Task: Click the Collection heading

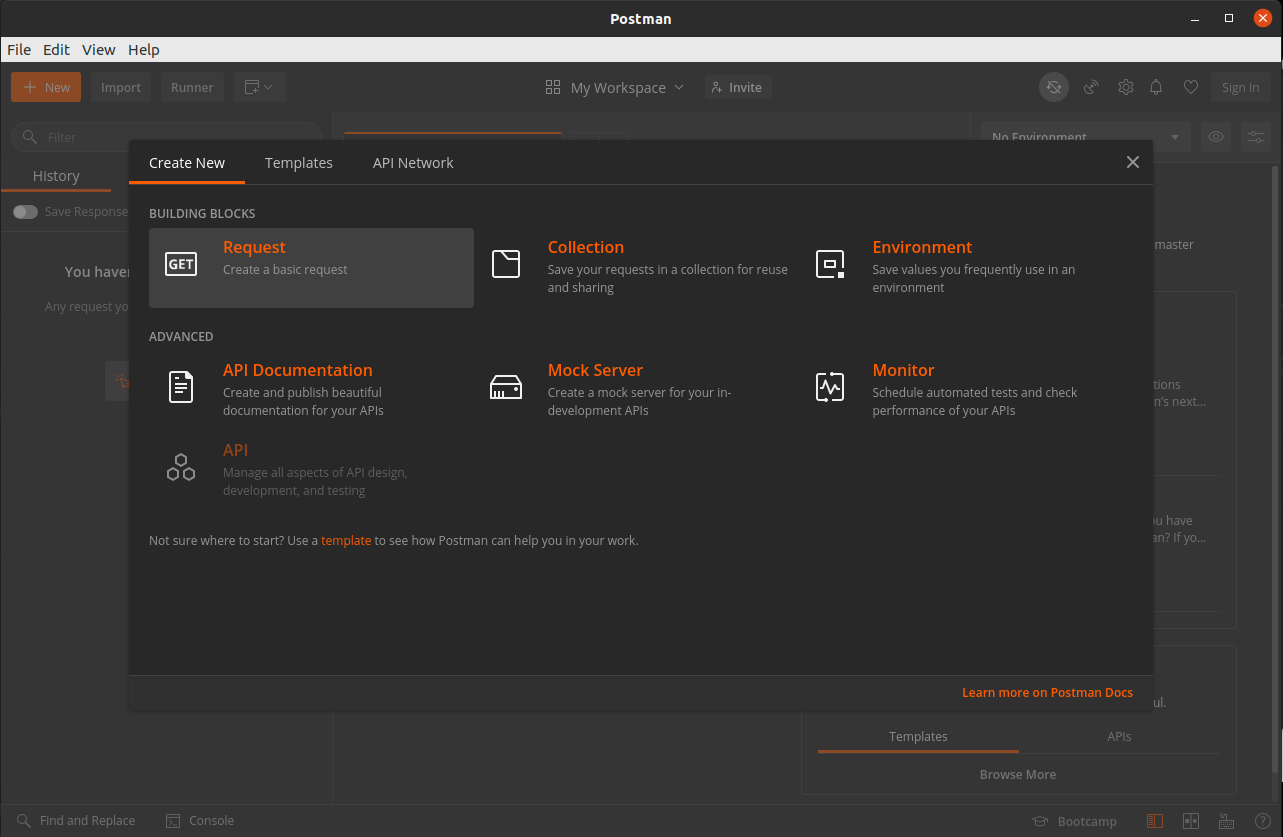Action: click(x=586, y=247)
